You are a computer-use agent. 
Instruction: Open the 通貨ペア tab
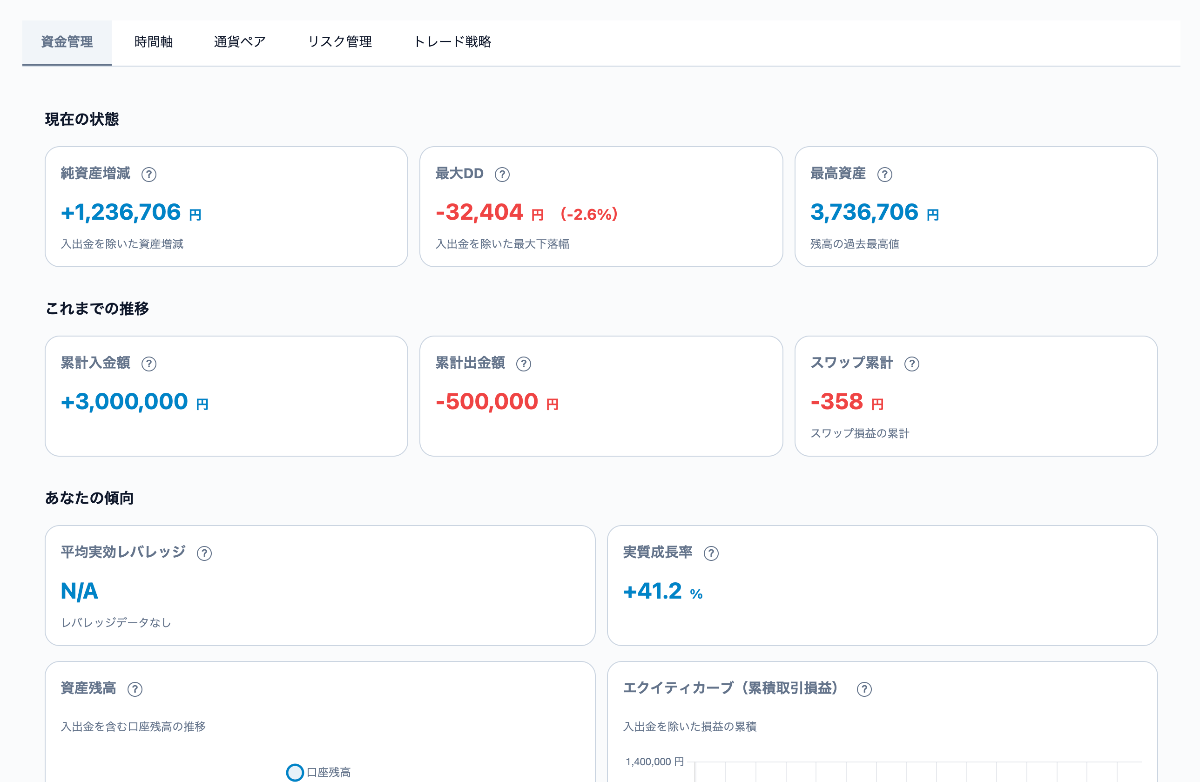240,42
